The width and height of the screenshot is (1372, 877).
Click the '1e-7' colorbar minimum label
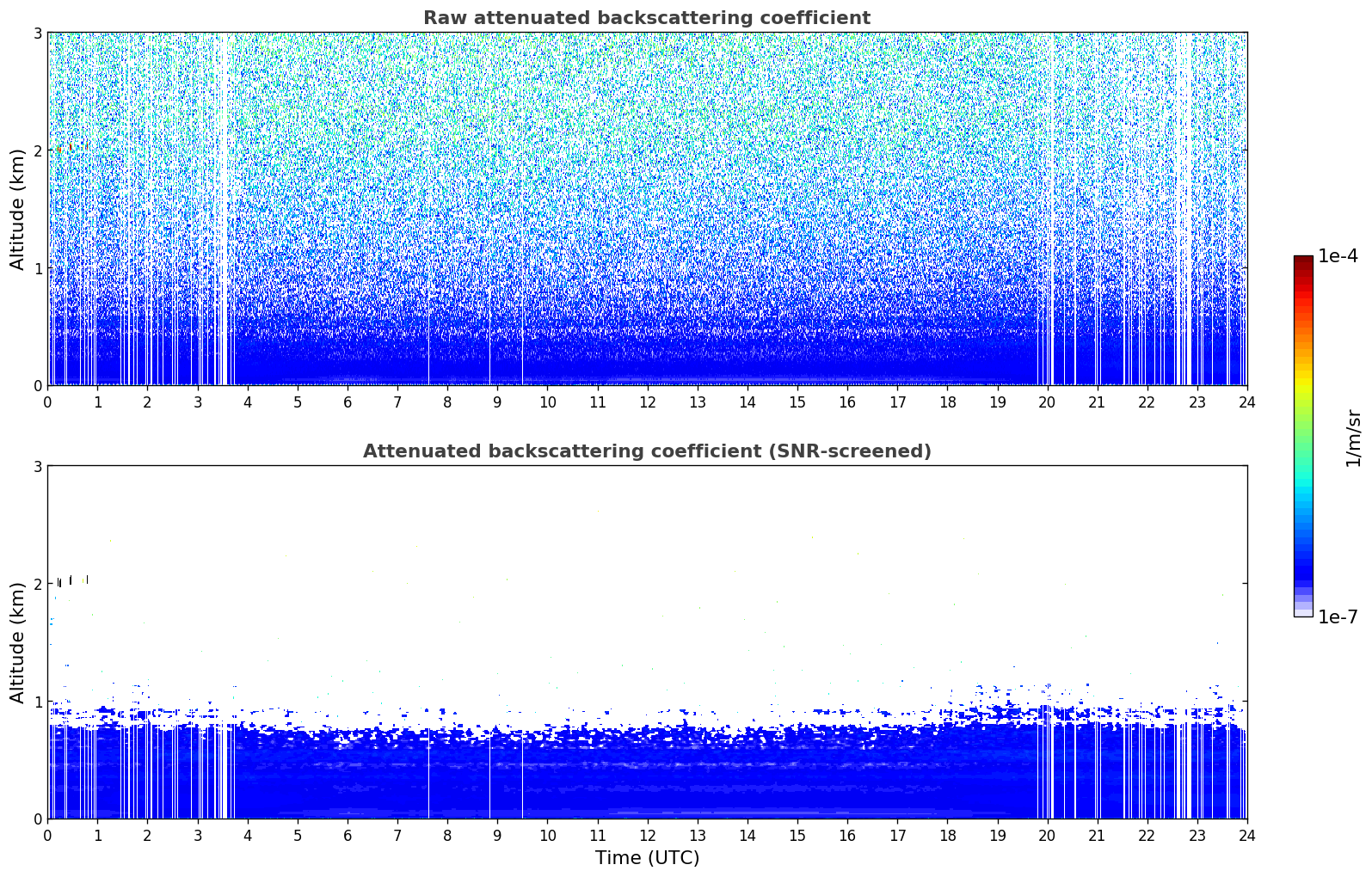click(1338, 617)
